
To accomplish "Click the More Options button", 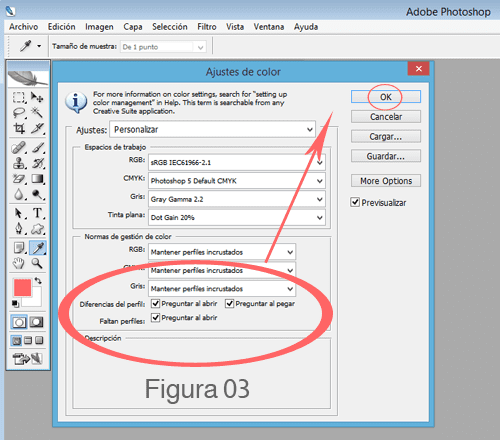I will [386, 181].
